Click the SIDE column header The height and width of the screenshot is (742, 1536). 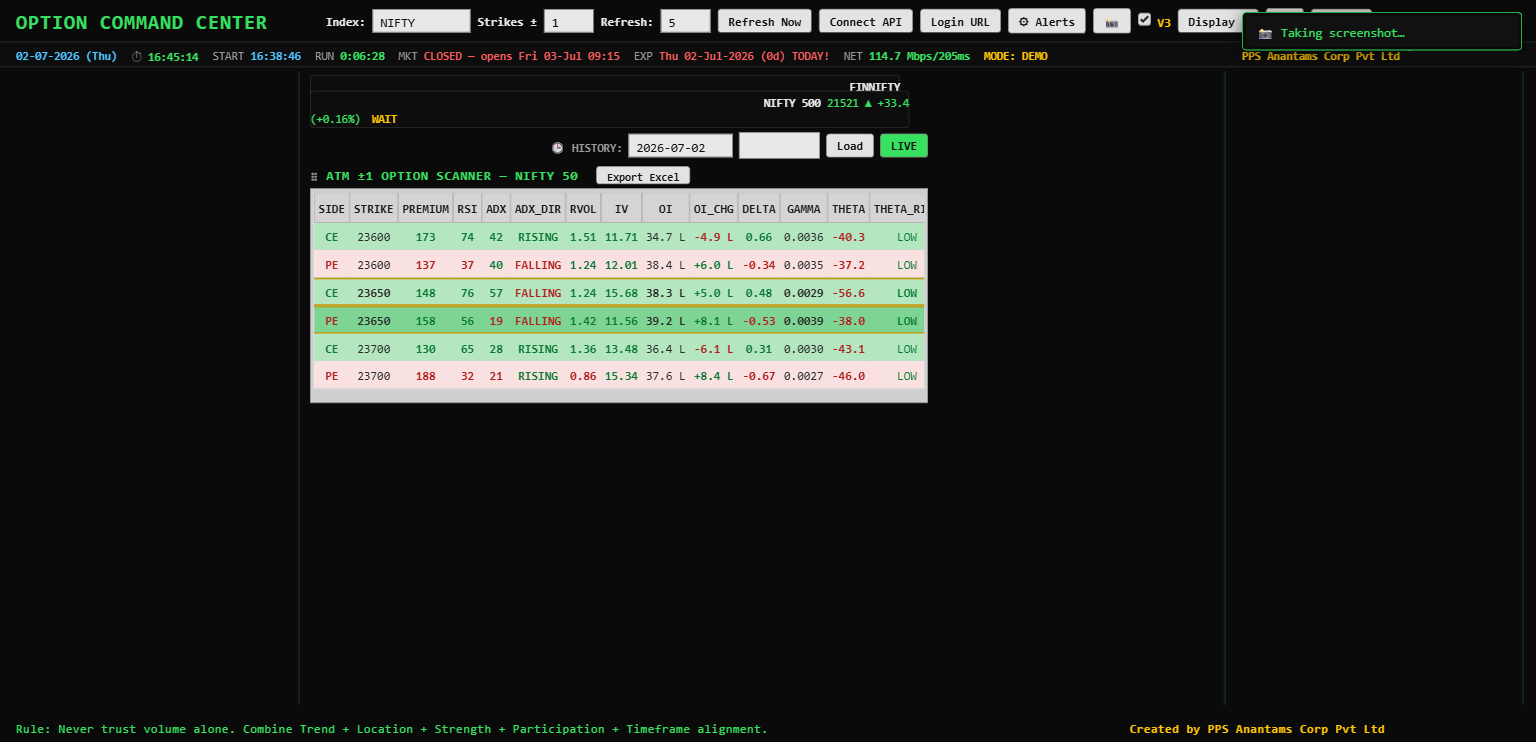pyautogui.click(x=332, y=209)
